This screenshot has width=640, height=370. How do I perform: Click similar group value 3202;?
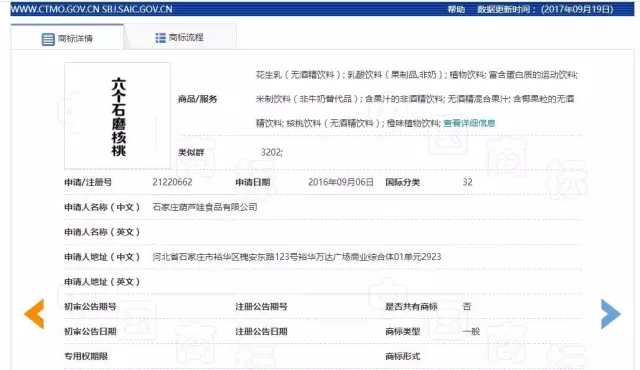click(272, 152)
